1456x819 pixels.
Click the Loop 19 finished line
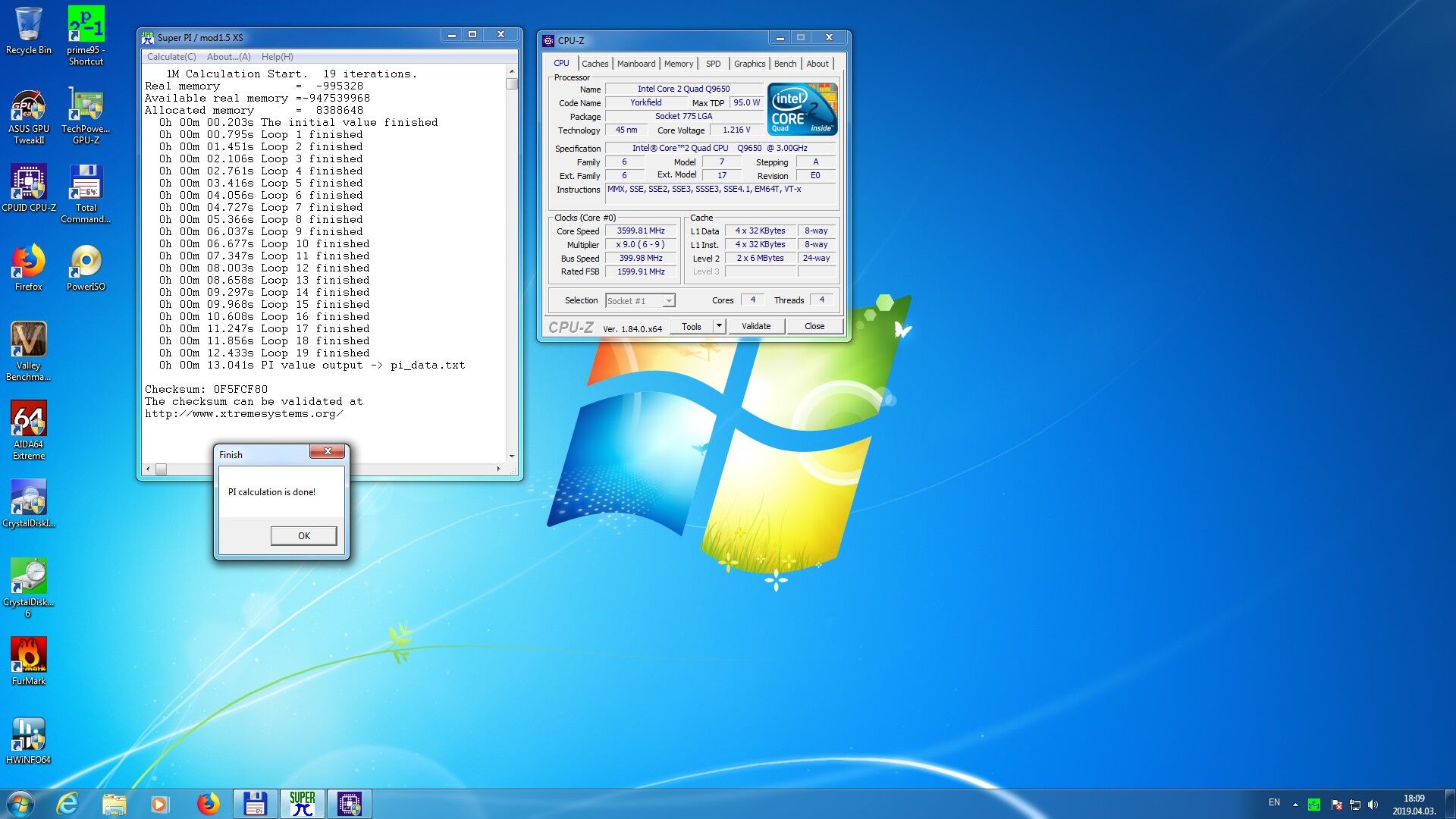point(265,353)
